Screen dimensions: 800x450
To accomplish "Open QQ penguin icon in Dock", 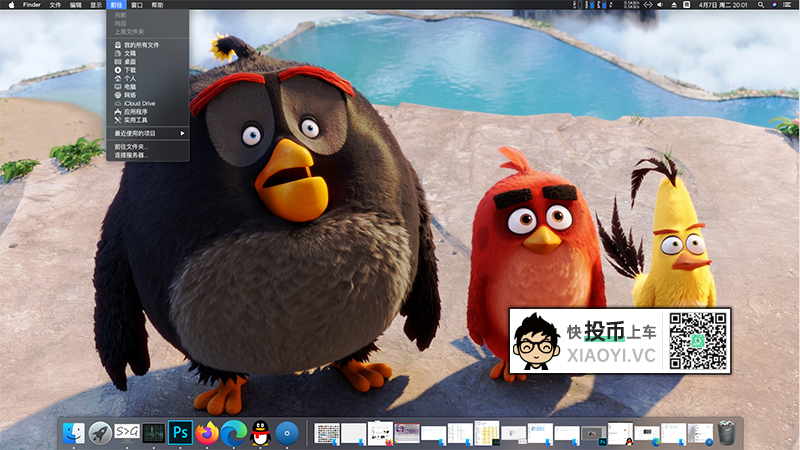I will (x=260, y=433).
